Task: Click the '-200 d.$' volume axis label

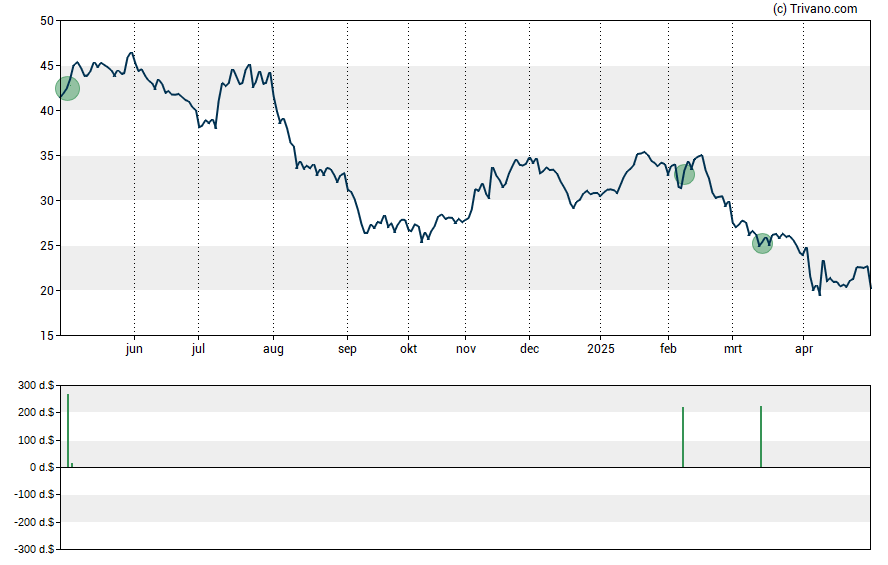Action: tap(35, 522)
